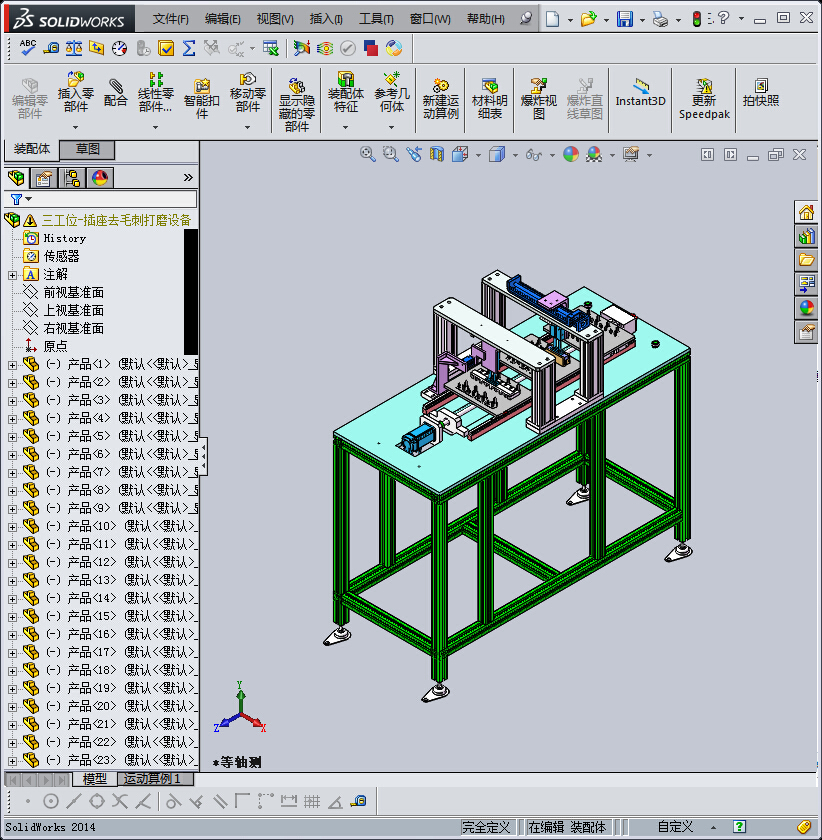The image size is (822, 840).
Task: Select the Move Component (移动零部件) tool
Action: (x=248, y=93)
